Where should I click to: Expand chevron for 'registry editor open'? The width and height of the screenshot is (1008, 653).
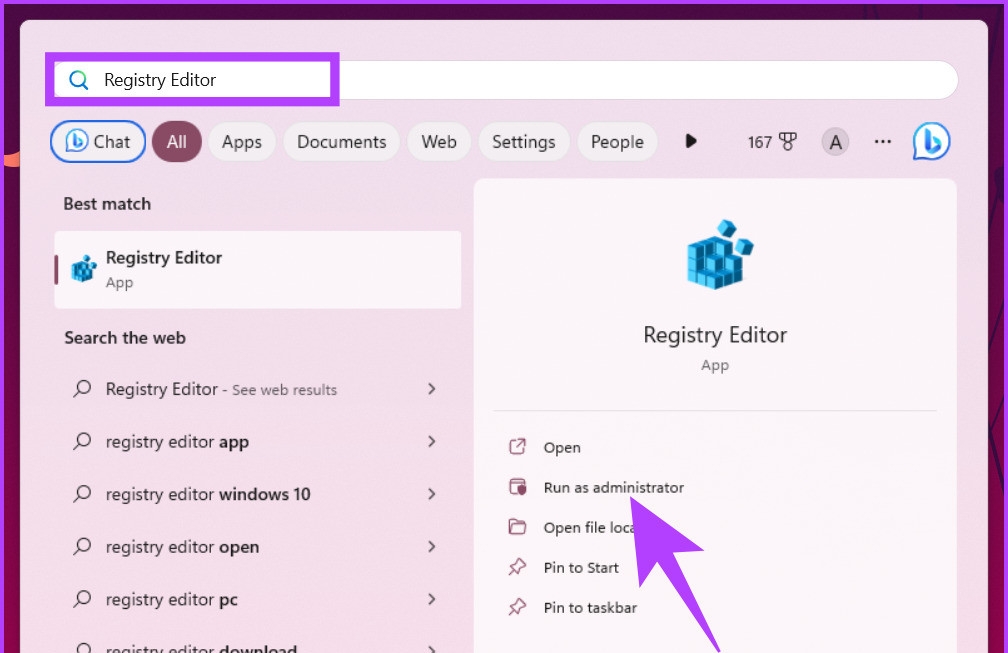tap(431, 547)
